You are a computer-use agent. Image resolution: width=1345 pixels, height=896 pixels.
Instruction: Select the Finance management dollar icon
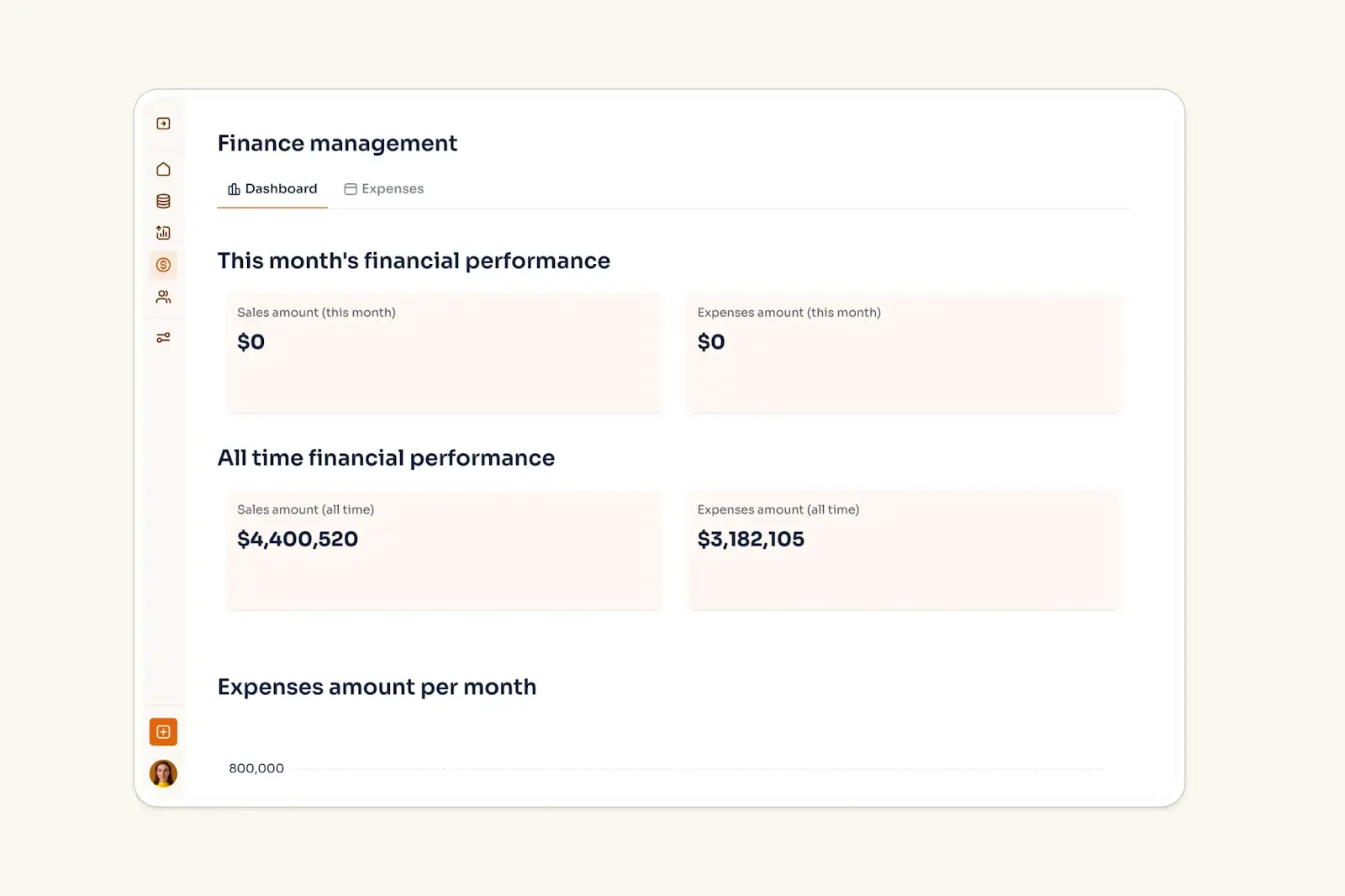163,265
